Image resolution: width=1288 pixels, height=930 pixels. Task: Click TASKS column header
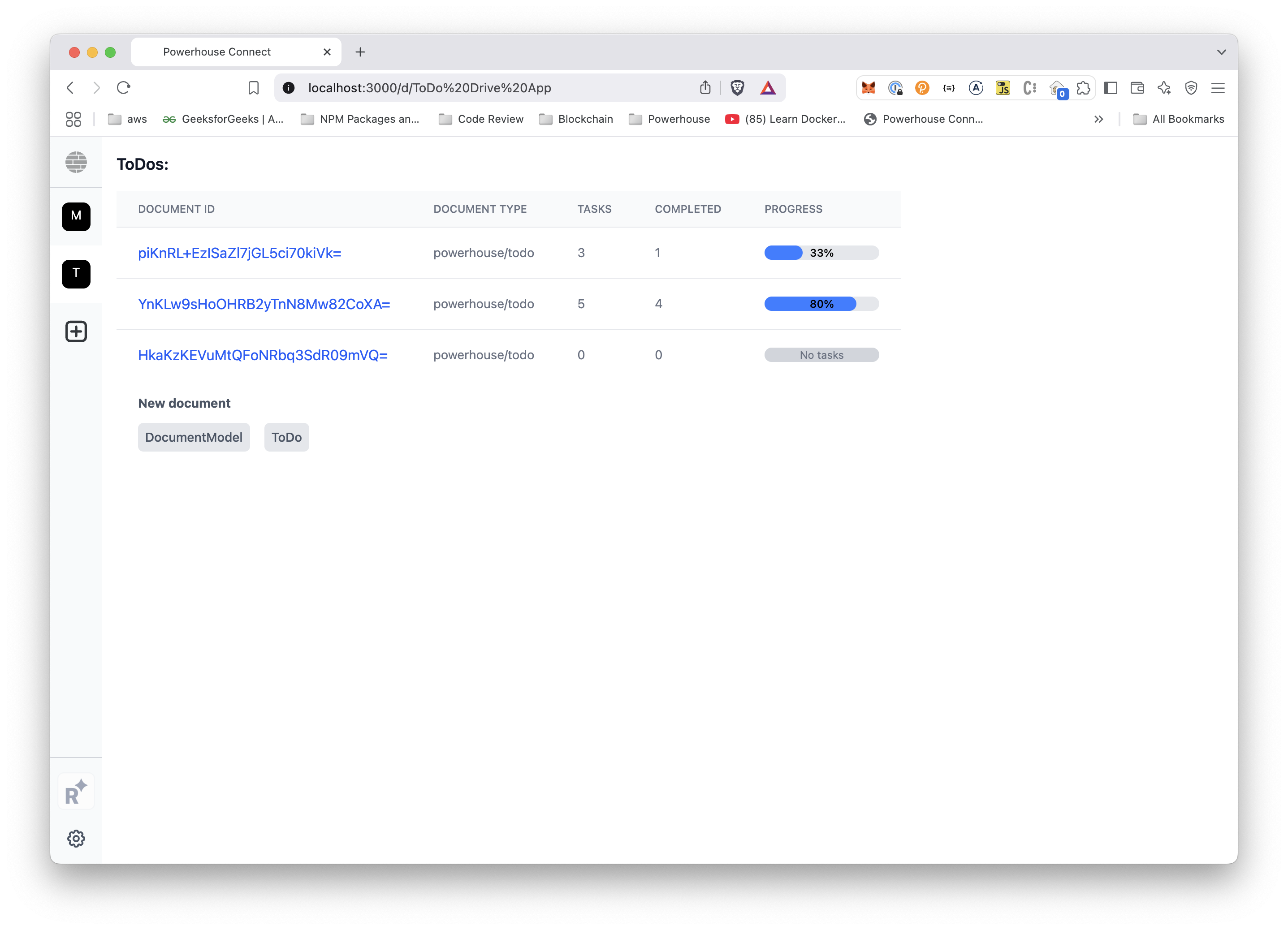(594, 209)
